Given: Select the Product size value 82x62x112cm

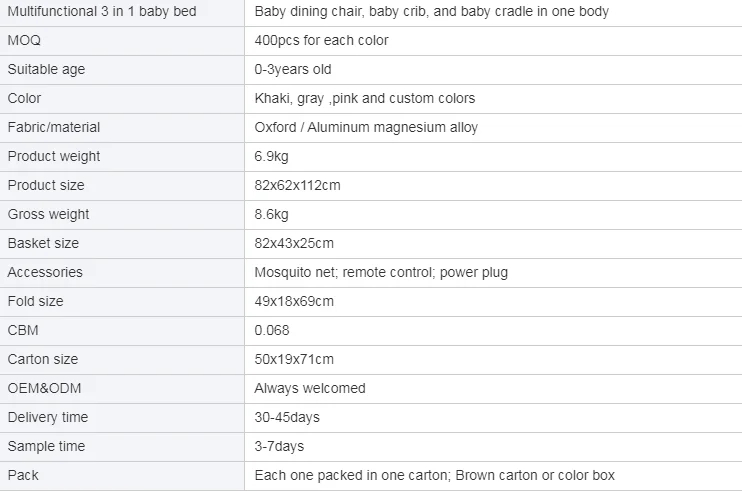Looking at the screenshot, I should tap(298, 186).
